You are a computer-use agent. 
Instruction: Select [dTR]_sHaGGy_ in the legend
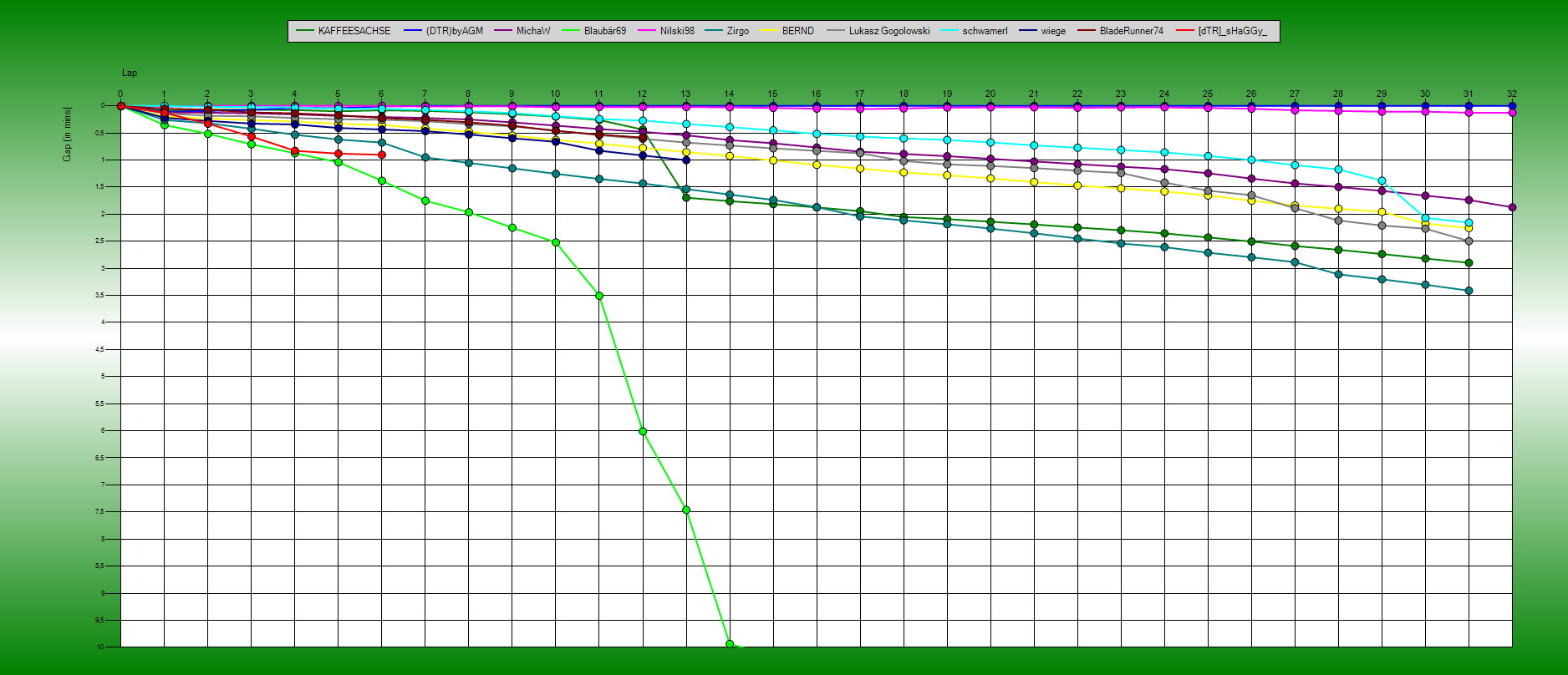(1221, 31)
